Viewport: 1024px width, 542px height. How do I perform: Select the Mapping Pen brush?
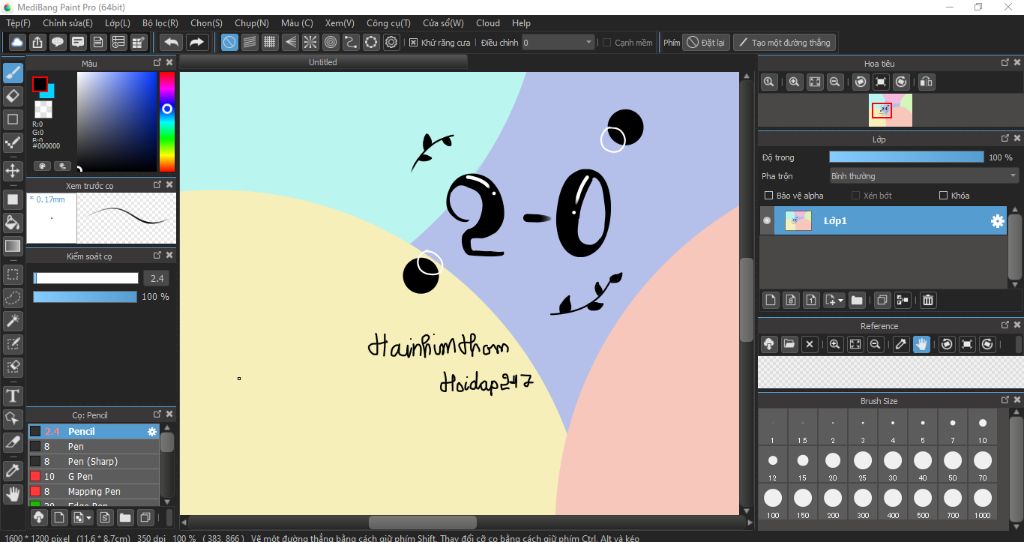(93, 491)
